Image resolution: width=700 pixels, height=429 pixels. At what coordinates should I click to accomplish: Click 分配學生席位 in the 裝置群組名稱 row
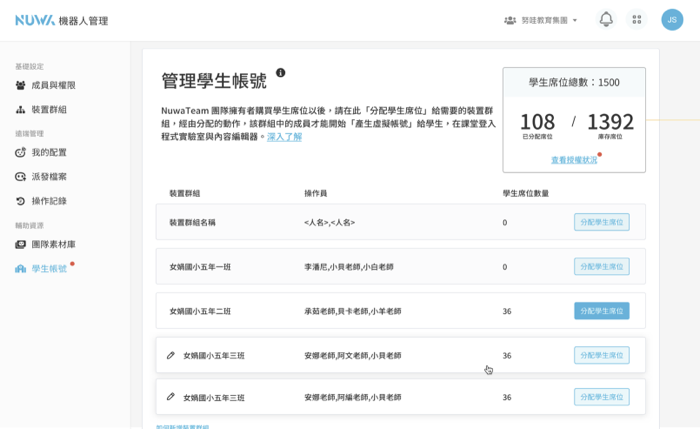pyautogui.click(x=601, y=222)
